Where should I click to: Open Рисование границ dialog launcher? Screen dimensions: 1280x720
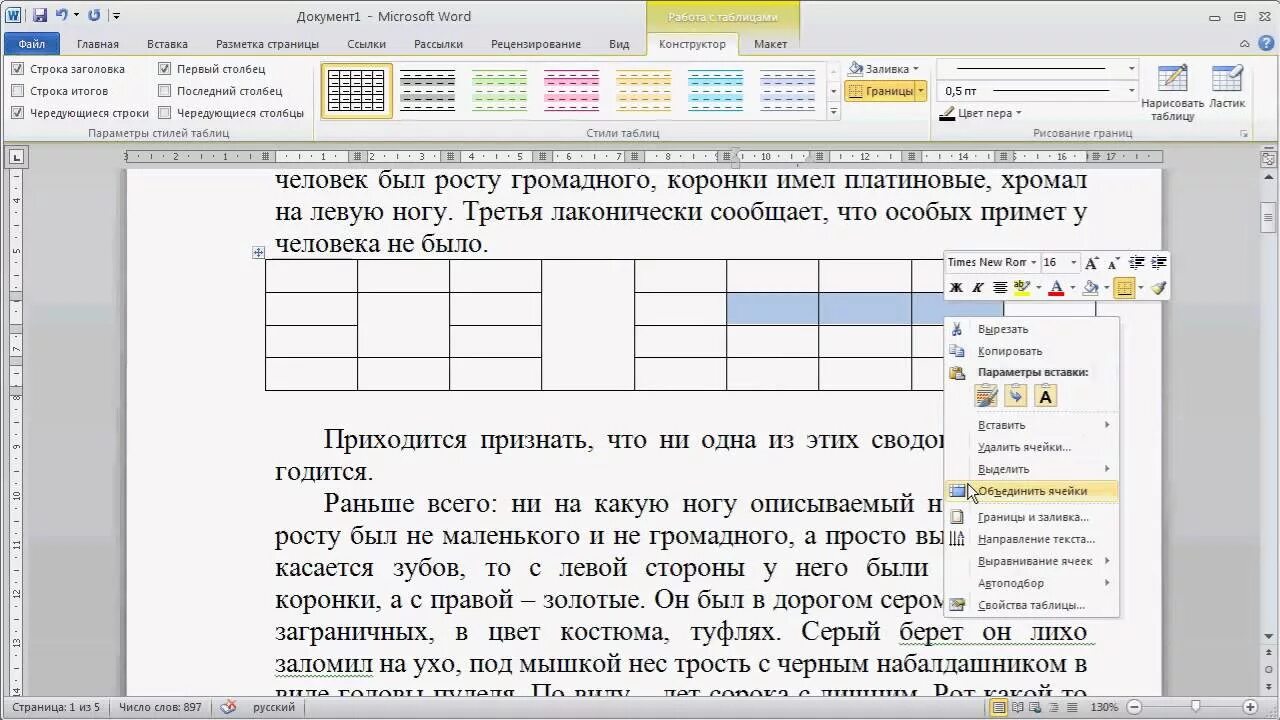click(1245, 134)
